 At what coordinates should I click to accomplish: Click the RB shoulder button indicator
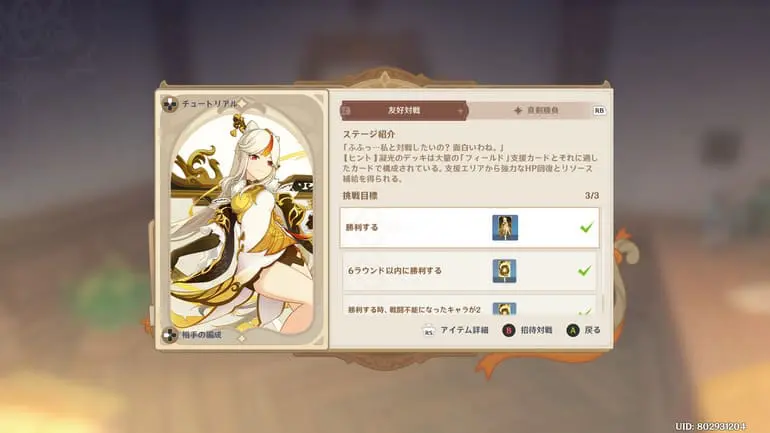point(599,110)
